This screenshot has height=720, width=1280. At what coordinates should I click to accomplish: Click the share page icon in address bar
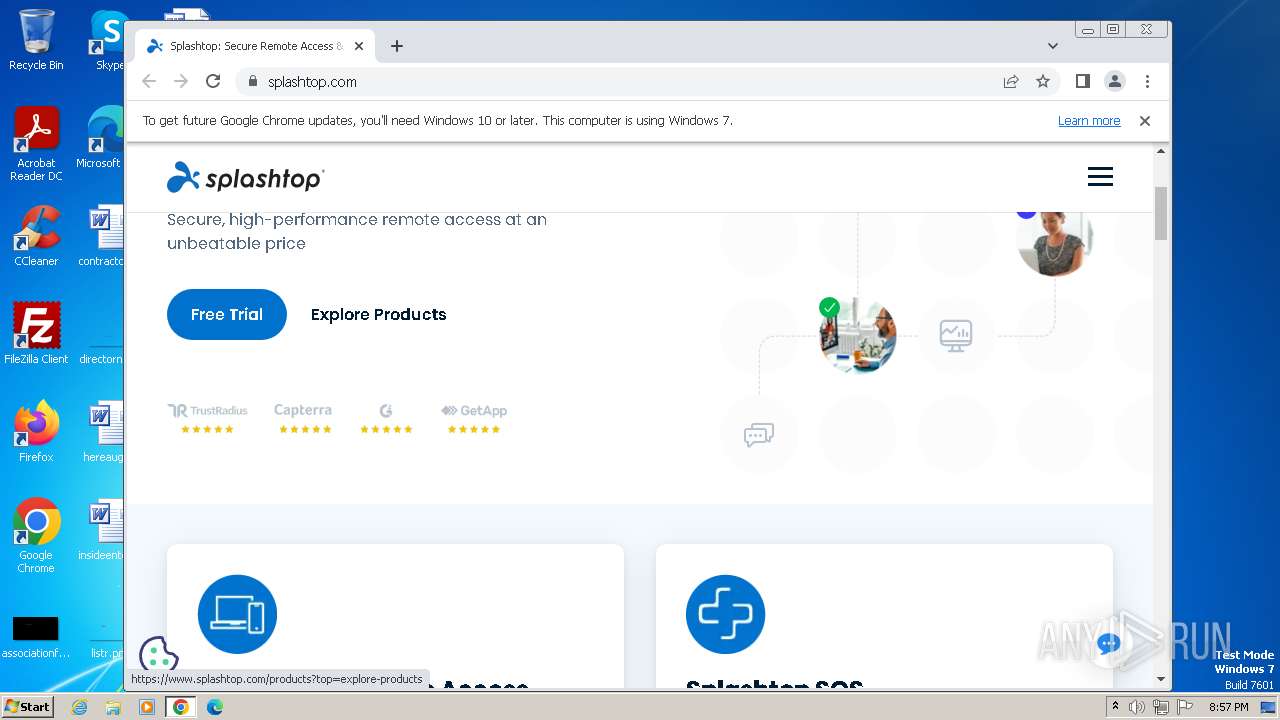tap(1011, 81)
